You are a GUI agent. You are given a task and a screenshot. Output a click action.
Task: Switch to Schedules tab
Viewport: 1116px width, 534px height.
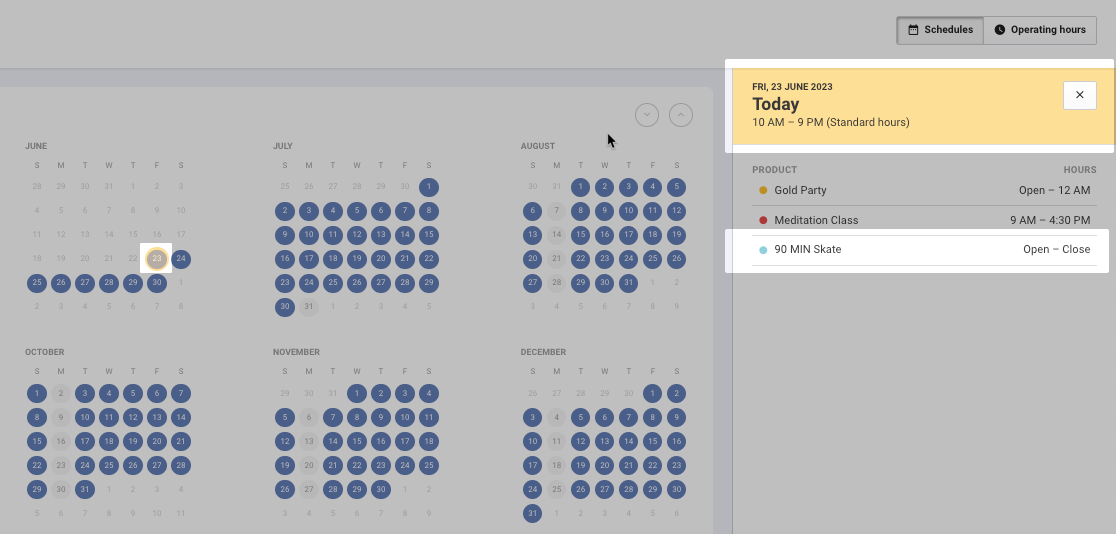pyautogui.click(x=939, y=30)
